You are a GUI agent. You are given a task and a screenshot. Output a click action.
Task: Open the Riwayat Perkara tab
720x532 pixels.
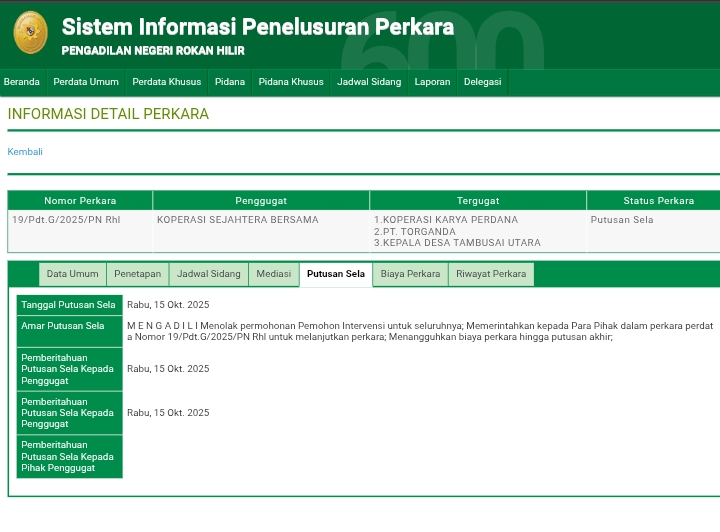pos(490,274)
